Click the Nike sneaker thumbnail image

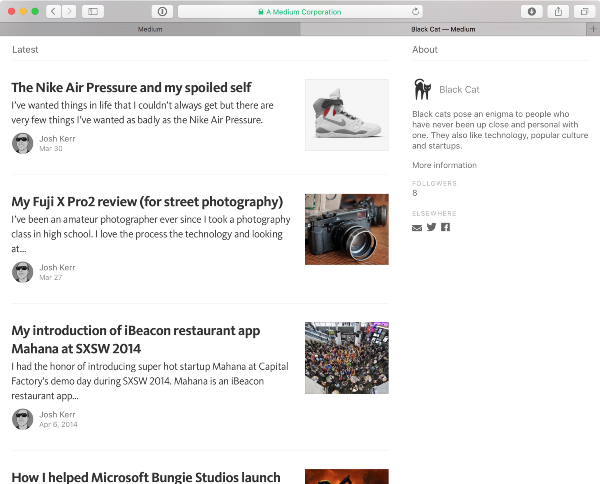346,114
